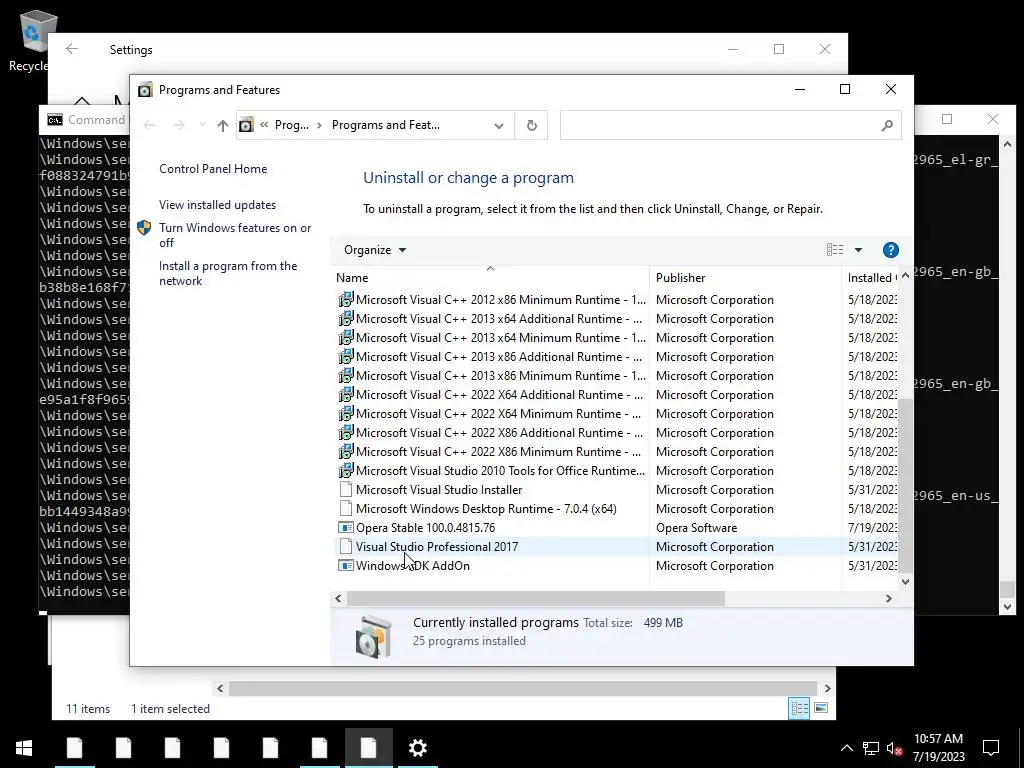Select Visual C++ 2013 x86 Minimum Runtime
Viewport: 1024px width, 768px height.
(x=500, y=376)
